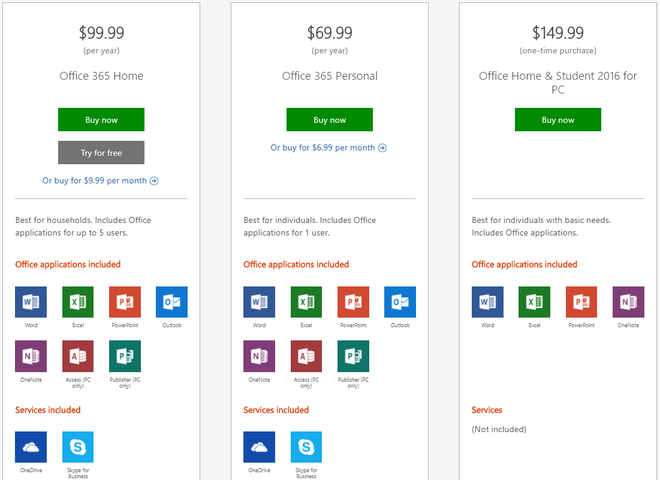The height and width of the screenshot is (480, 660).
Task: Select Access icon under Office 365 Personal
Action: click(306, 356)
